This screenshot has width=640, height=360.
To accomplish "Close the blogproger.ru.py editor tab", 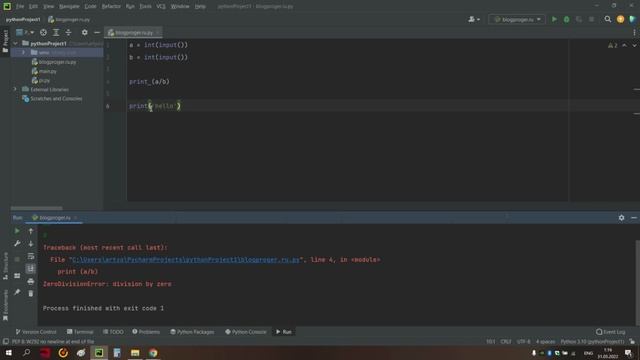I will click(x=158, y=32).
